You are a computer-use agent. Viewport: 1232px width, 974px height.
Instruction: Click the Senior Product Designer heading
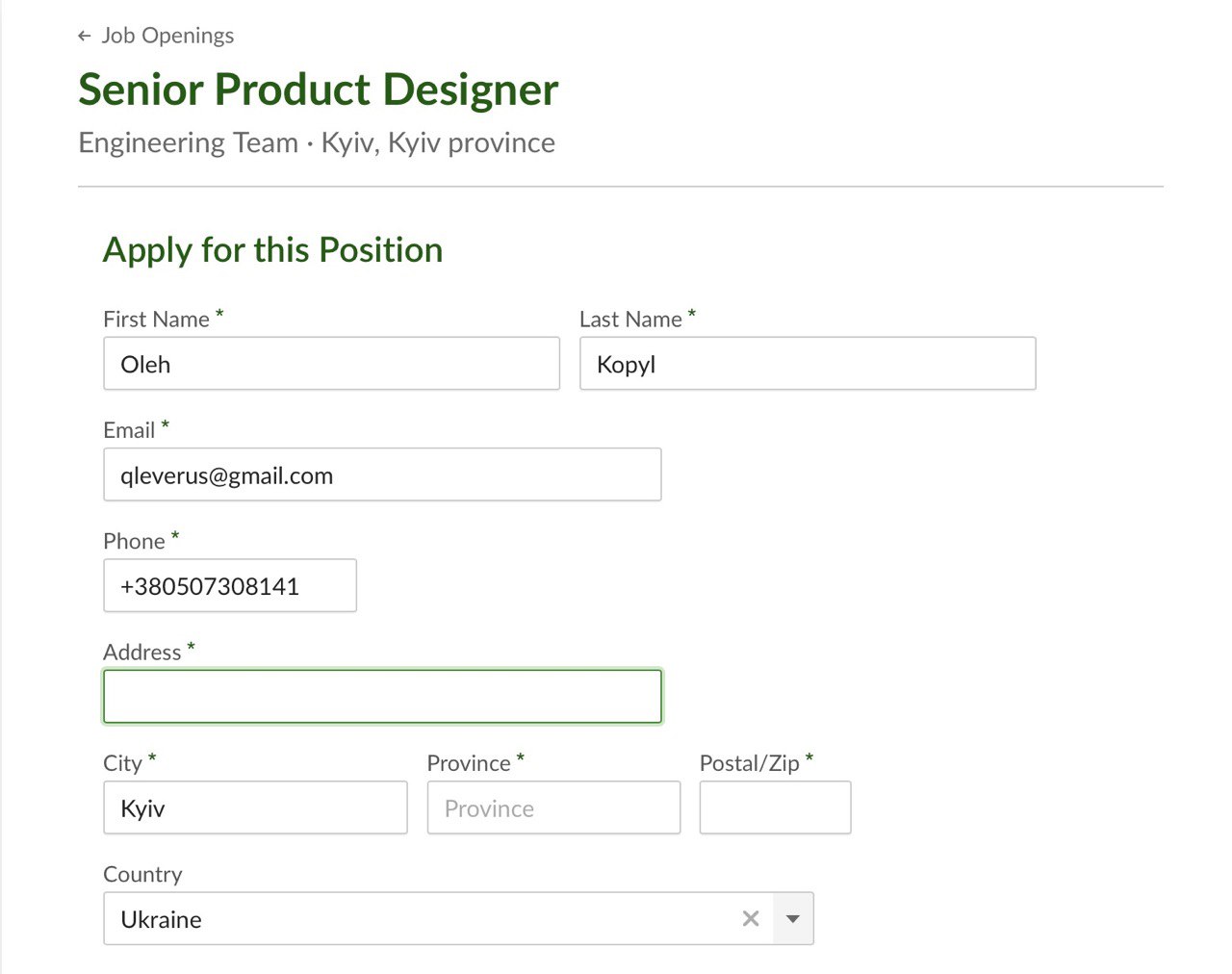click(x=318, y=90)
